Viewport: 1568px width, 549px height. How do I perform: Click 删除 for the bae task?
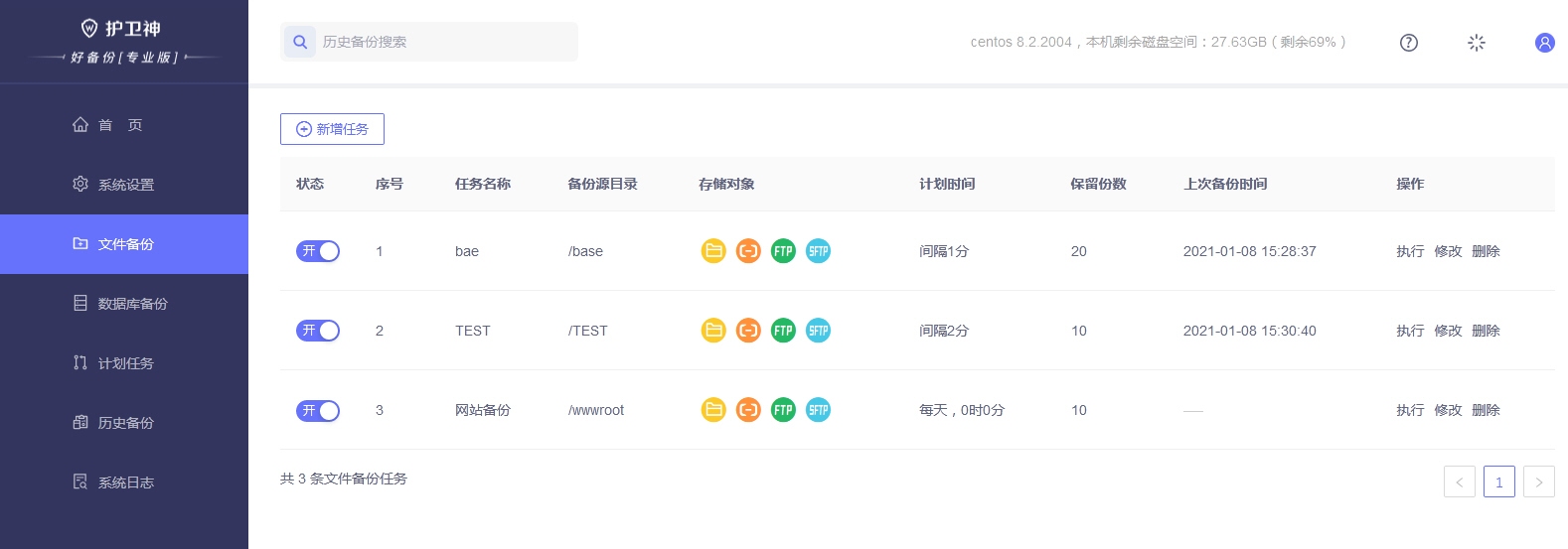[1486, 251]
